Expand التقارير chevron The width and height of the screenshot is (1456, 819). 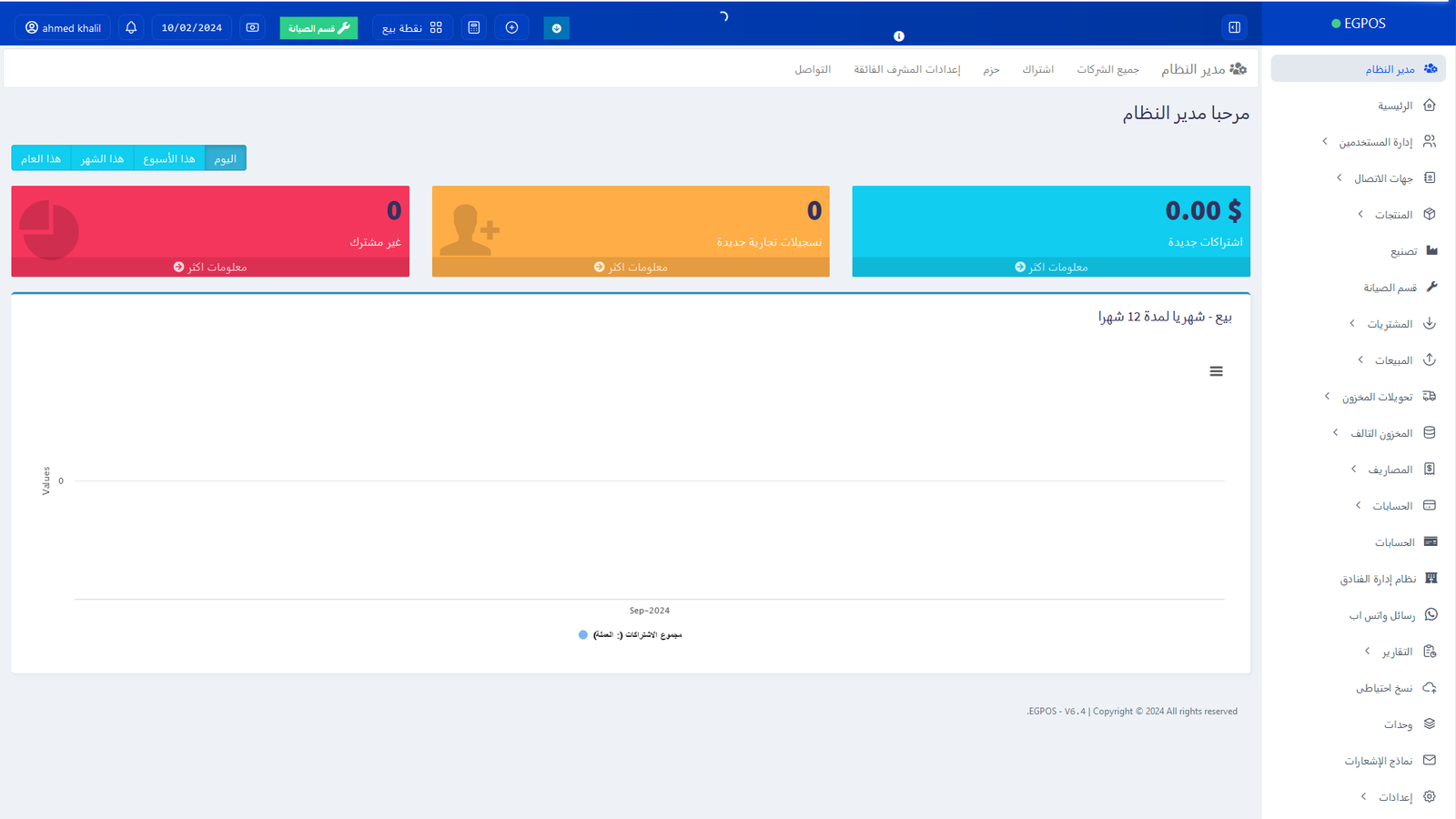click(1368, 651)
